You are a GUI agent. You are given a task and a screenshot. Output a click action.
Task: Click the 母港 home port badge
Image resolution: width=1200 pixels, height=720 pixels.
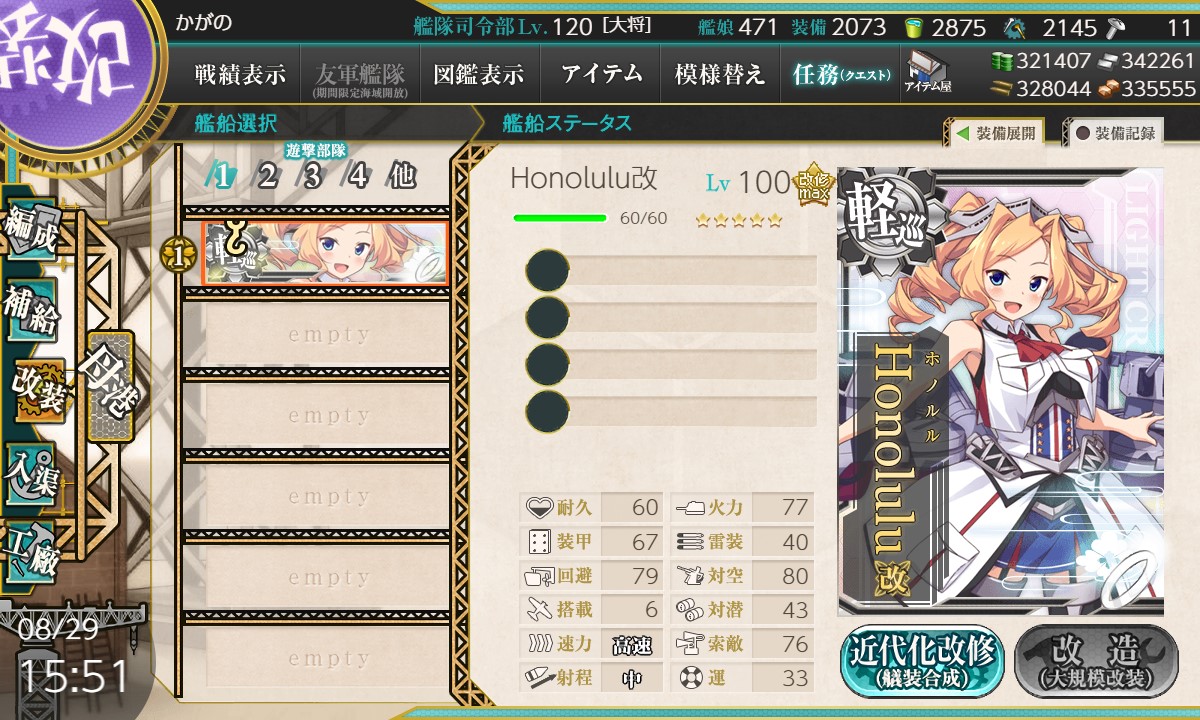point(109,386)
